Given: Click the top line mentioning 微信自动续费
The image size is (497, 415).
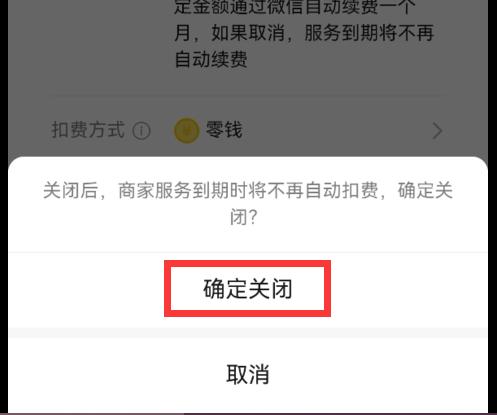Looking at the screenshot, I should pos(295,7).
